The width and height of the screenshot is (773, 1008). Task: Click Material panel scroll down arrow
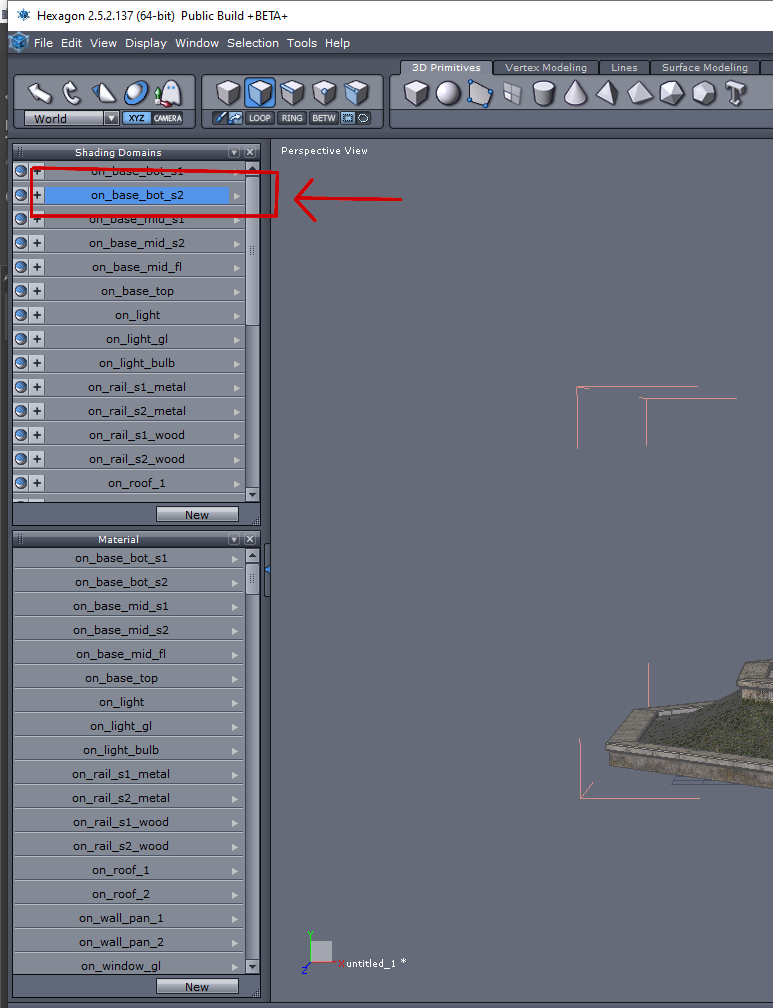[252, 966]
